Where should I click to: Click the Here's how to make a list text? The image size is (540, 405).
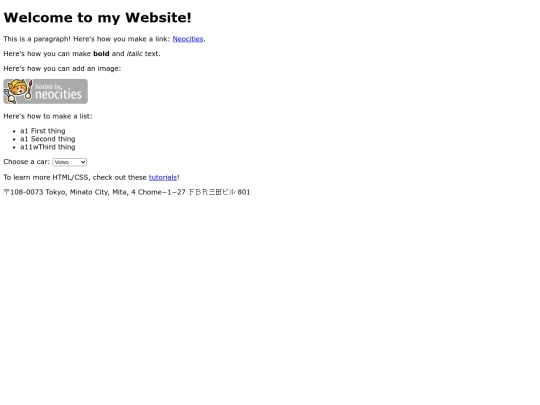(48, 116)
